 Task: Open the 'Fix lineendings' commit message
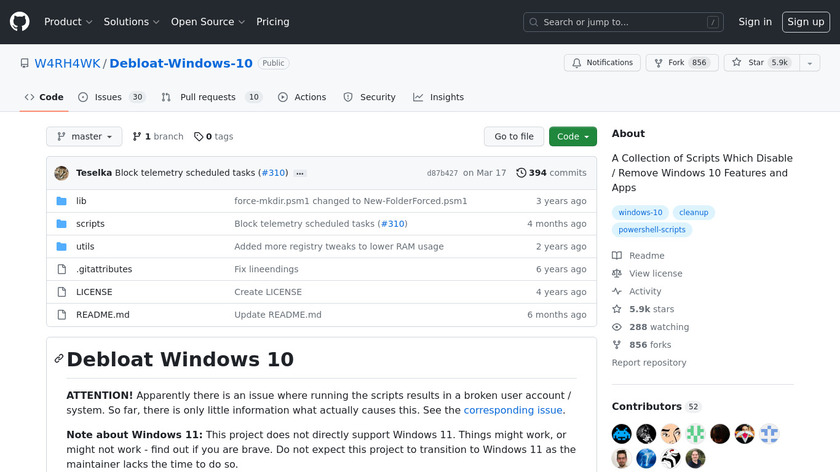click(x=266, y=269)
